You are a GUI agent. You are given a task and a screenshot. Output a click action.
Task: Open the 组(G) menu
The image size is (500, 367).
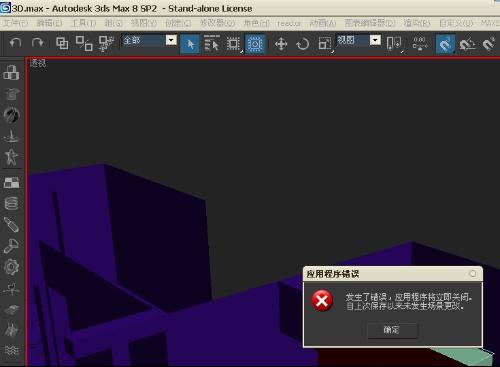point(114,23)
